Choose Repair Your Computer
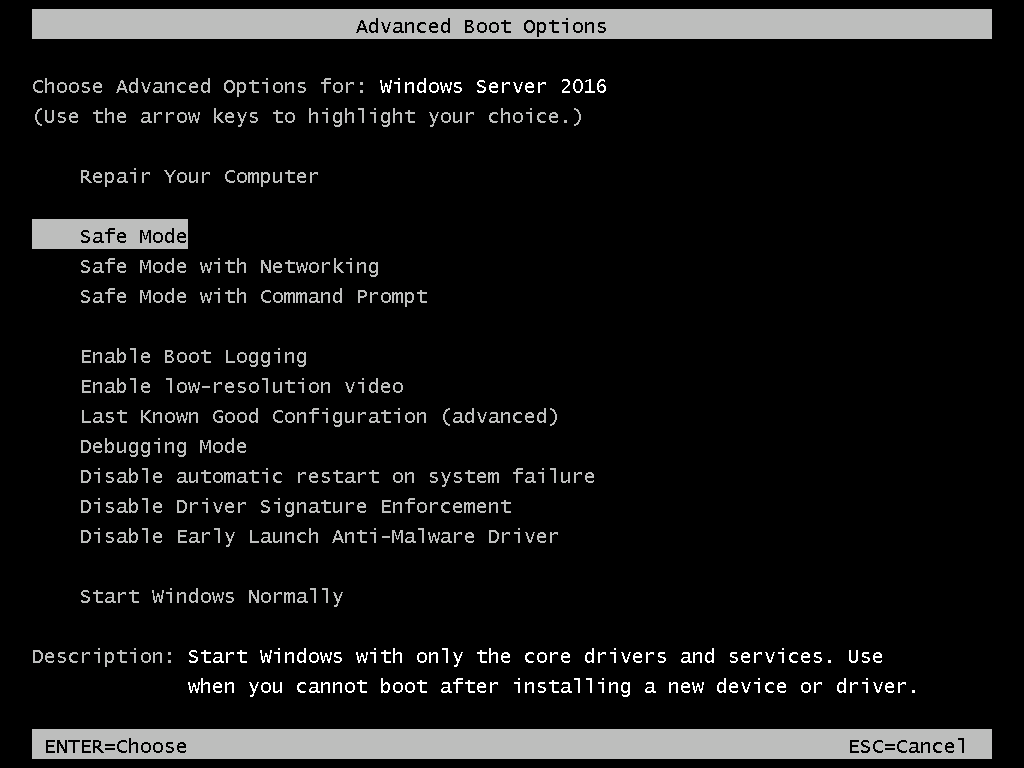The height and width of the screenshot is (768, 1024). (x=199, y=176)
